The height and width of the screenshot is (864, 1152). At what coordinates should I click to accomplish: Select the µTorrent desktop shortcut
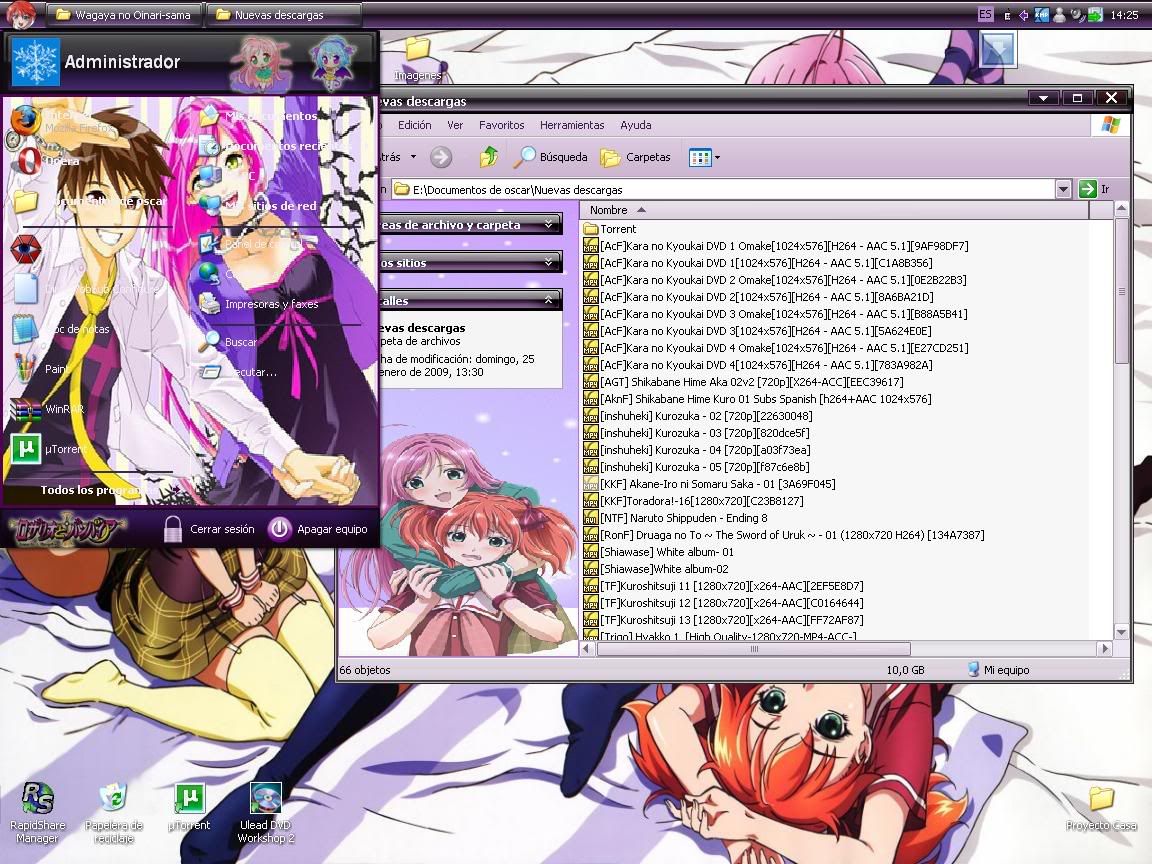[x=190, y=807]
